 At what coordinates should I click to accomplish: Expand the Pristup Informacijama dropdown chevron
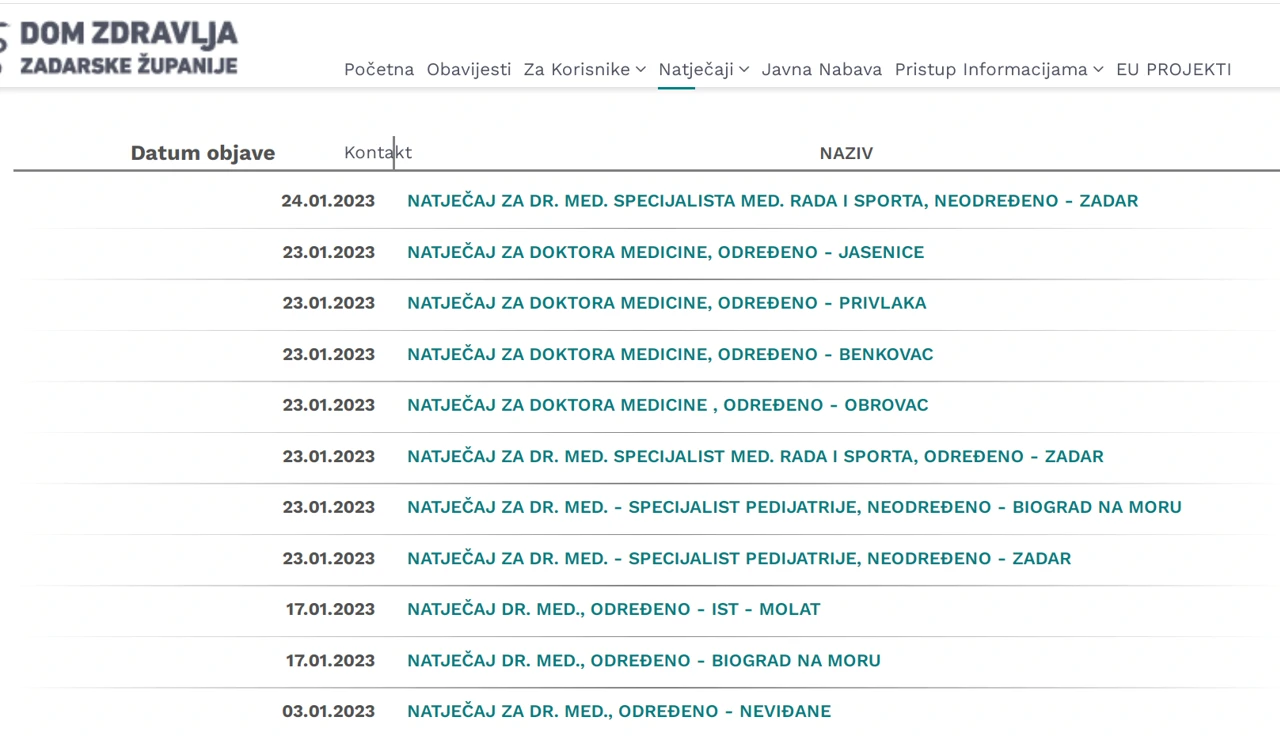[x=1098, y=70]
